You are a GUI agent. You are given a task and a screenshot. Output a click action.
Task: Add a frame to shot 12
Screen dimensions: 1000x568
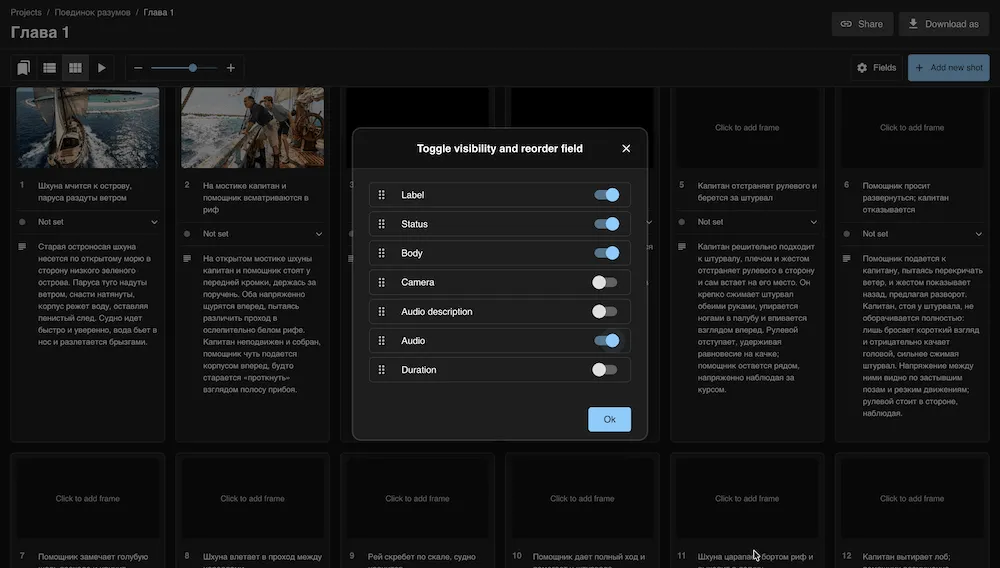[912, 499]
